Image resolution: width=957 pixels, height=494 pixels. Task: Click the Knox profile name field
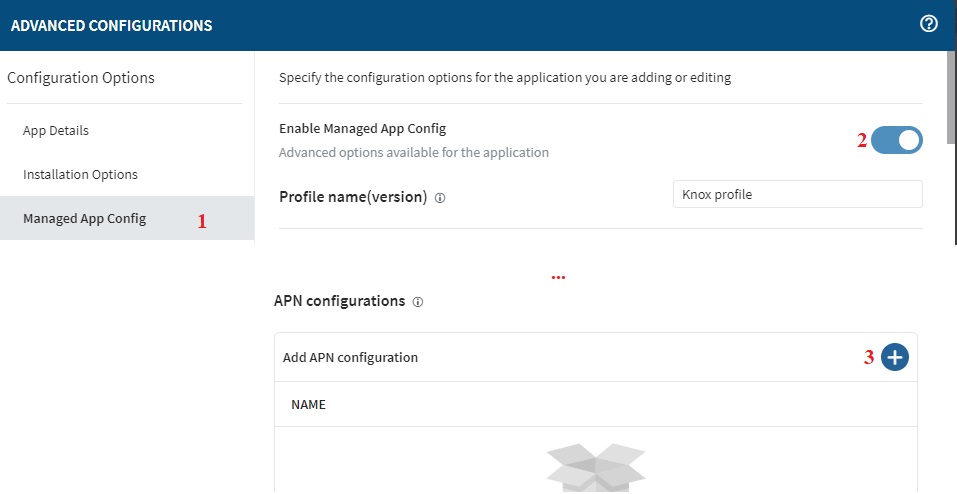[797, 195]
